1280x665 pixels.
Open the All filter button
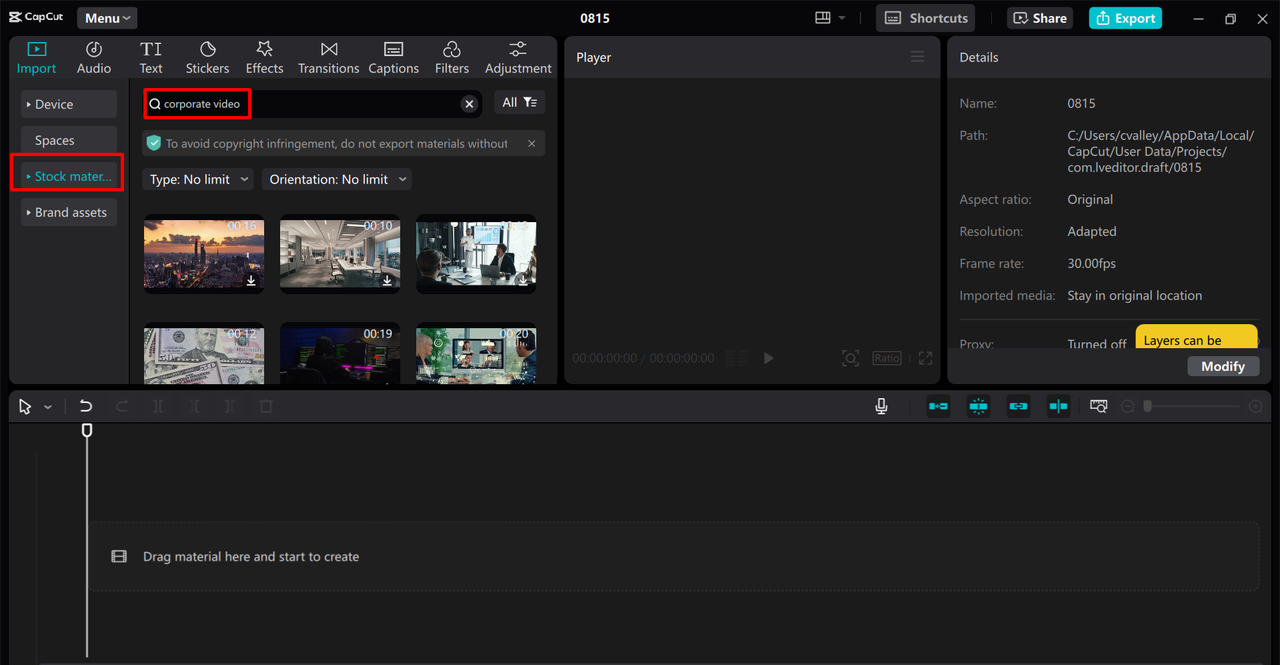519,102
